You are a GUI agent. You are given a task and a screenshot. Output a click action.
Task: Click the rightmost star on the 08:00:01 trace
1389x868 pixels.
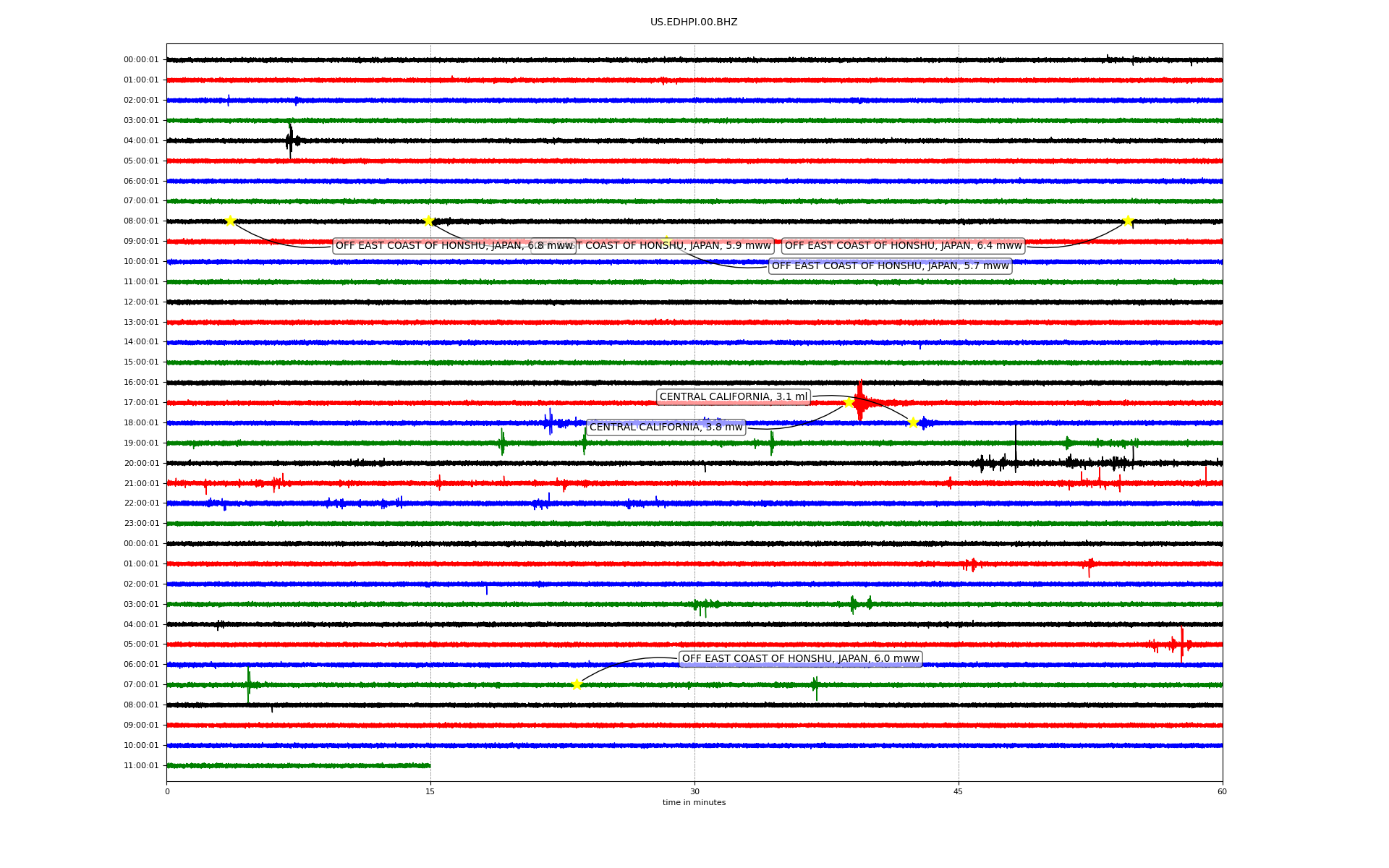[1128, 221]
